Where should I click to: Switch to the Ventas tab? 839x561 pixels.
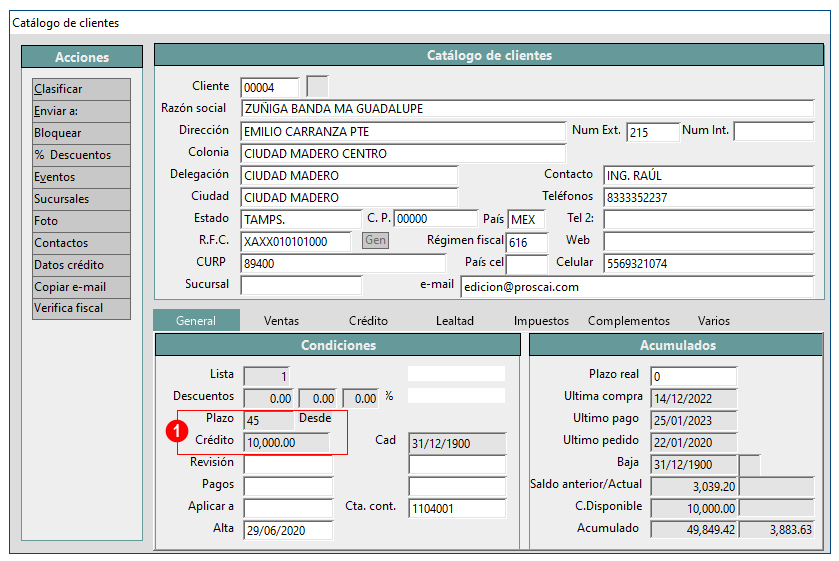pyautogui.click(x=281, y=321)
